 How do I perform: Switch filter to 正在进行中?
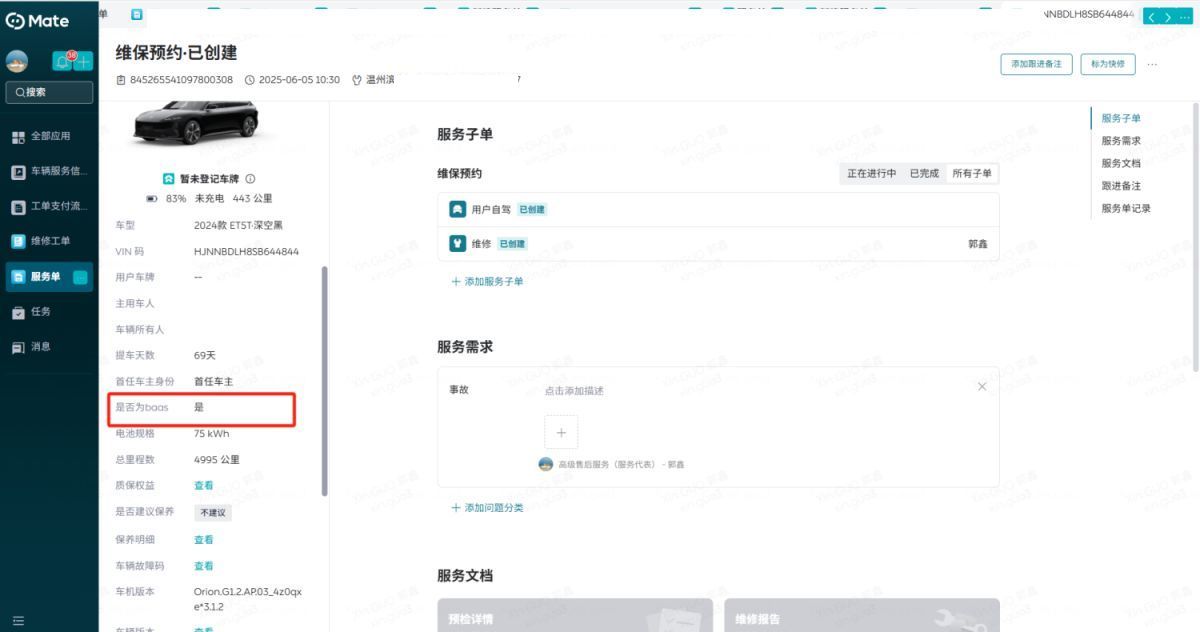[871, 174]
